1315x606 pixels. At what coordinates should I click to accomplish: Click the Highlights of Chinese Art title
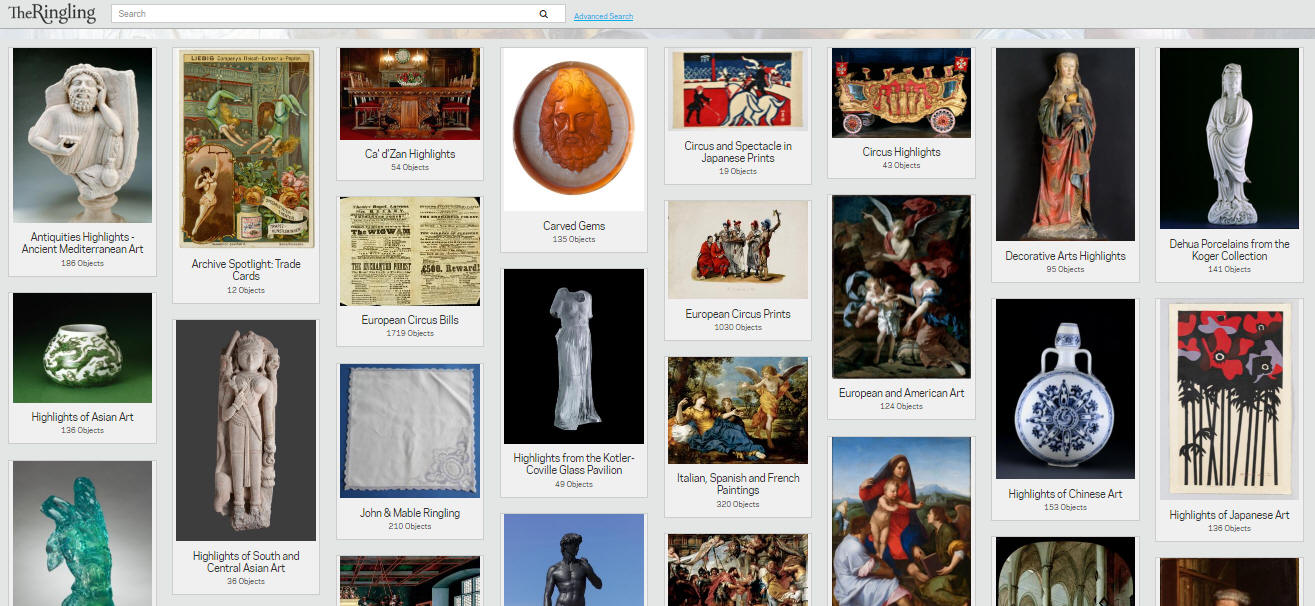pos(1066,494)
